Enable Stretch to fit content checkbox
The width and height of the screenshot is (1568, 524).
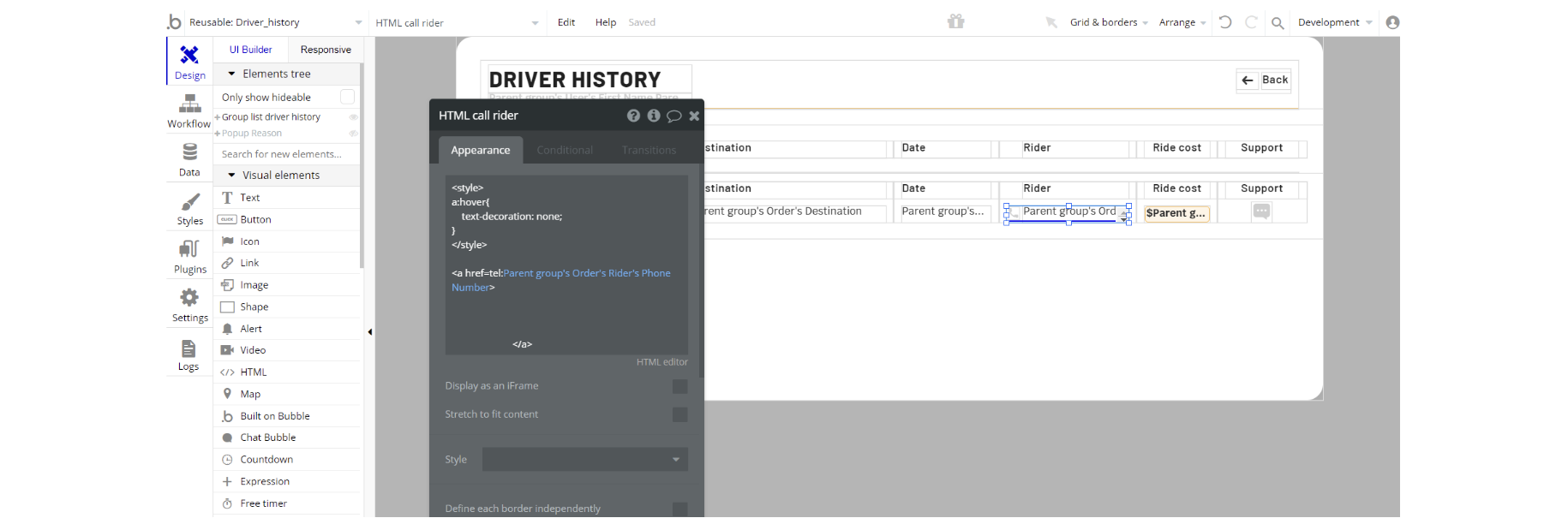[679, 414]
